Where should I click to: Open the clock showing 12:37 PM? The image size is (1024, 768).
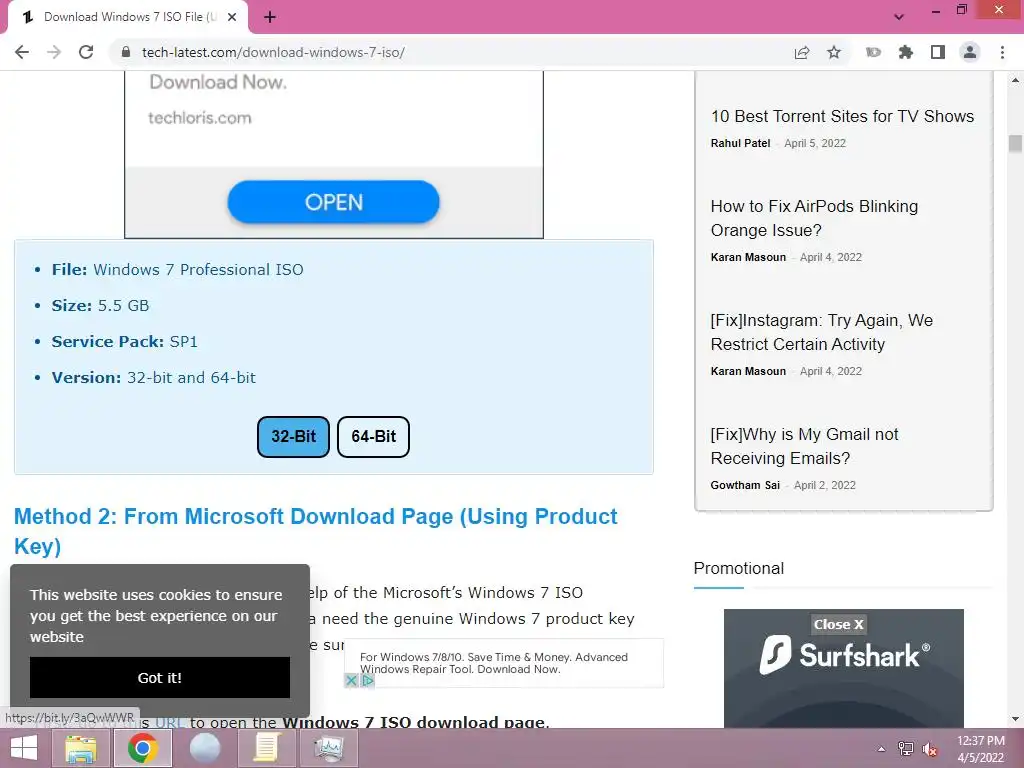980,749
